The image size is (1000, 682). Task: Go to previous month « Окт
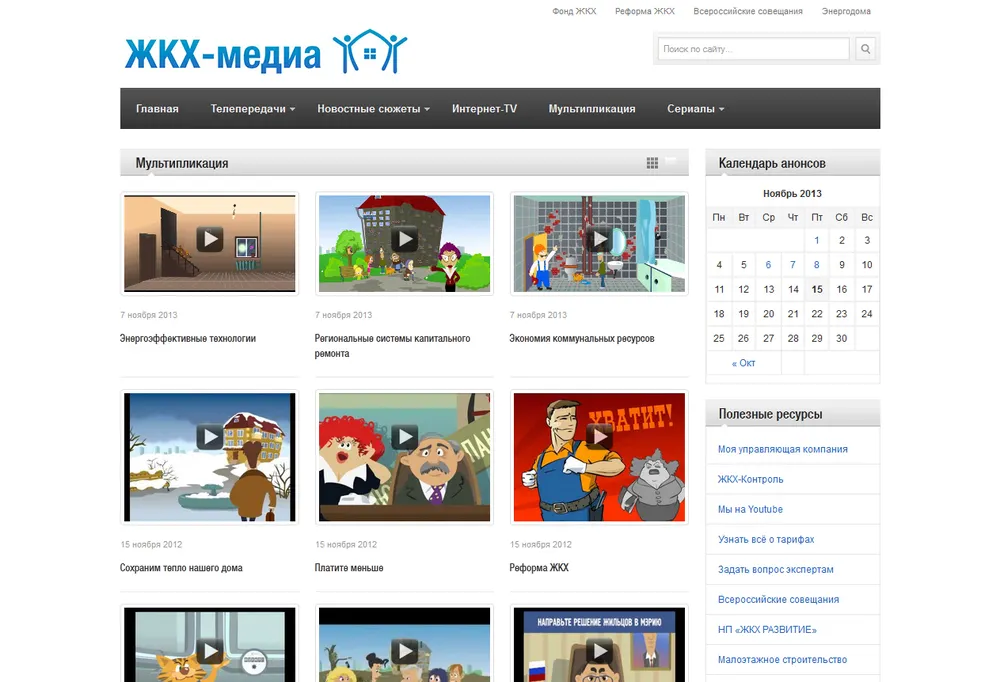coord(743,363)
